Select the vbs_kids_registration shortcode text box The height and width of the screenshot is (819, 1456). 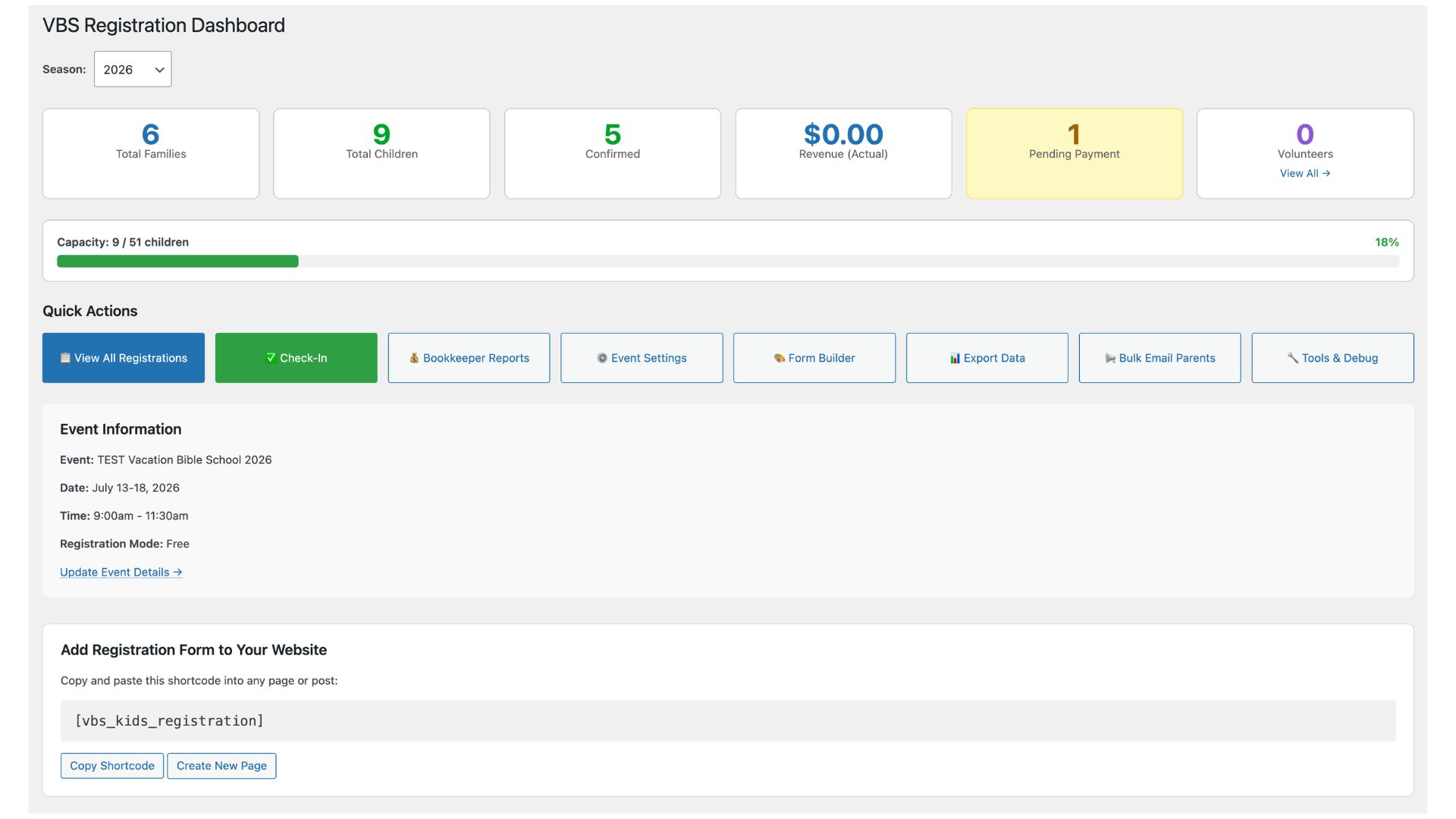[727, 720]
